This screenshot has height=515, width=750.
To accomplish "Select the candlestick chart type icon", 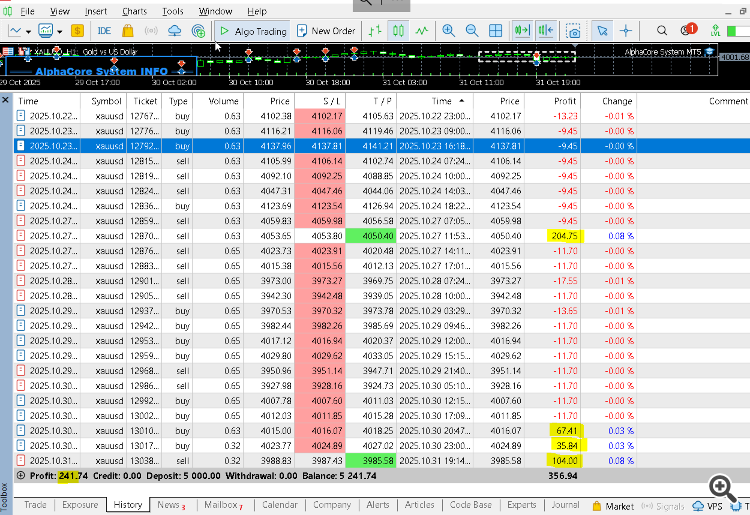I will 398,31.
